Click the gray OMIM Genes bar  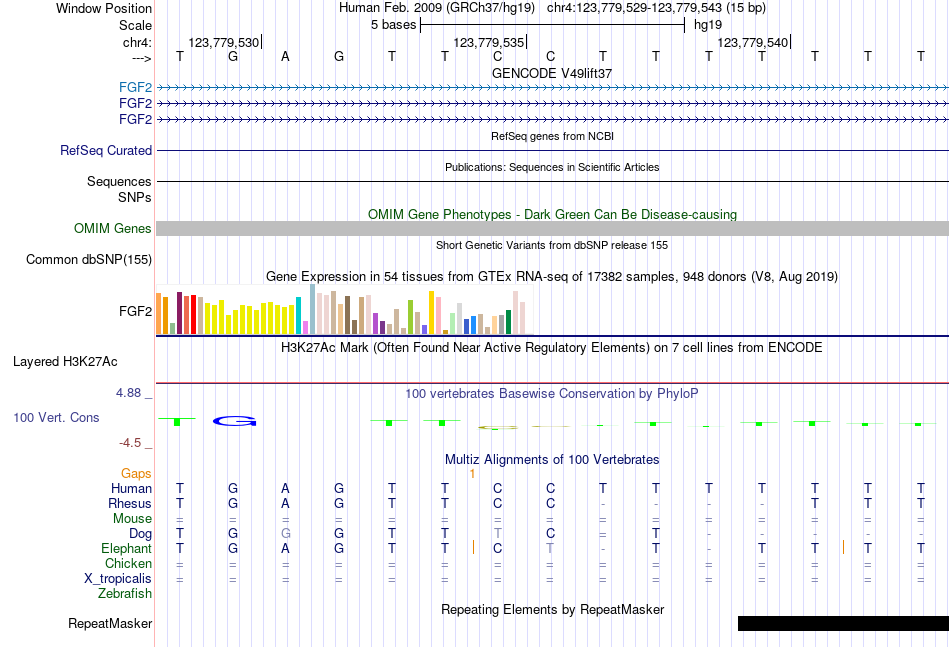pyautogui.click(x=552, y=228)
